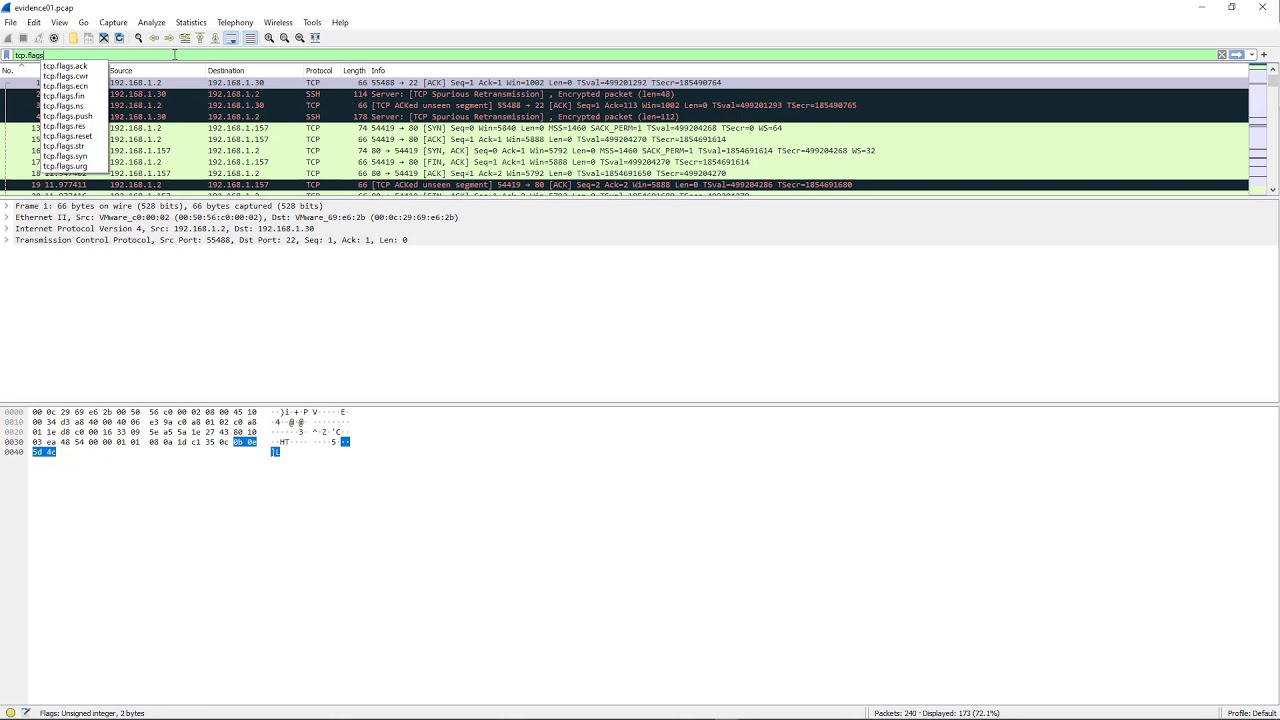This screenshot has width=1280, height=720.
Task: Edit capture file comment status icon
Action: tap(26, 713)
